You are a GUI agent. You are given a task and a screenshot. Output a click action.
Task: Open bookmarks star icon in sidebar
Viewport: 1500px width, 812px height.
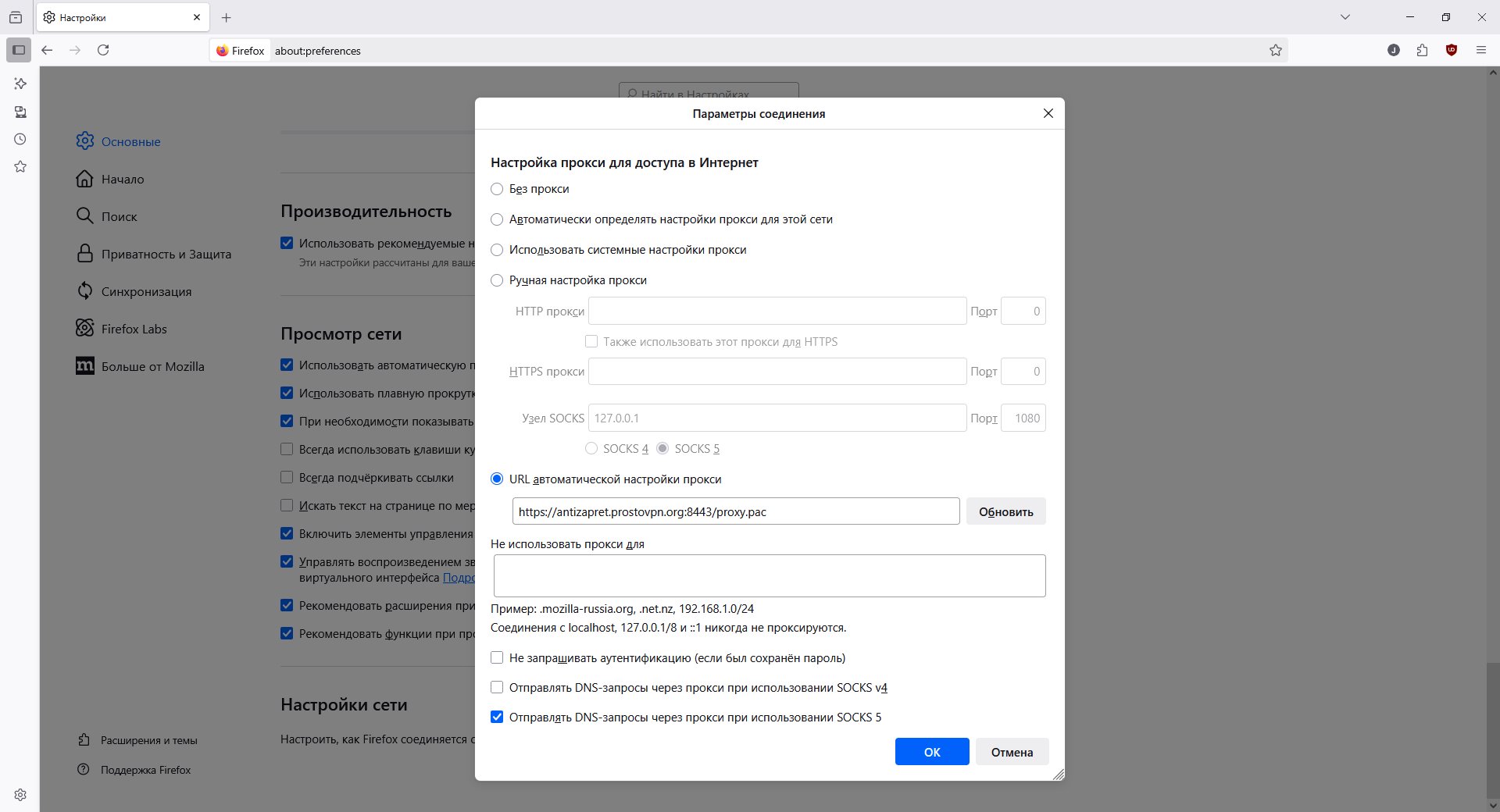20,166
